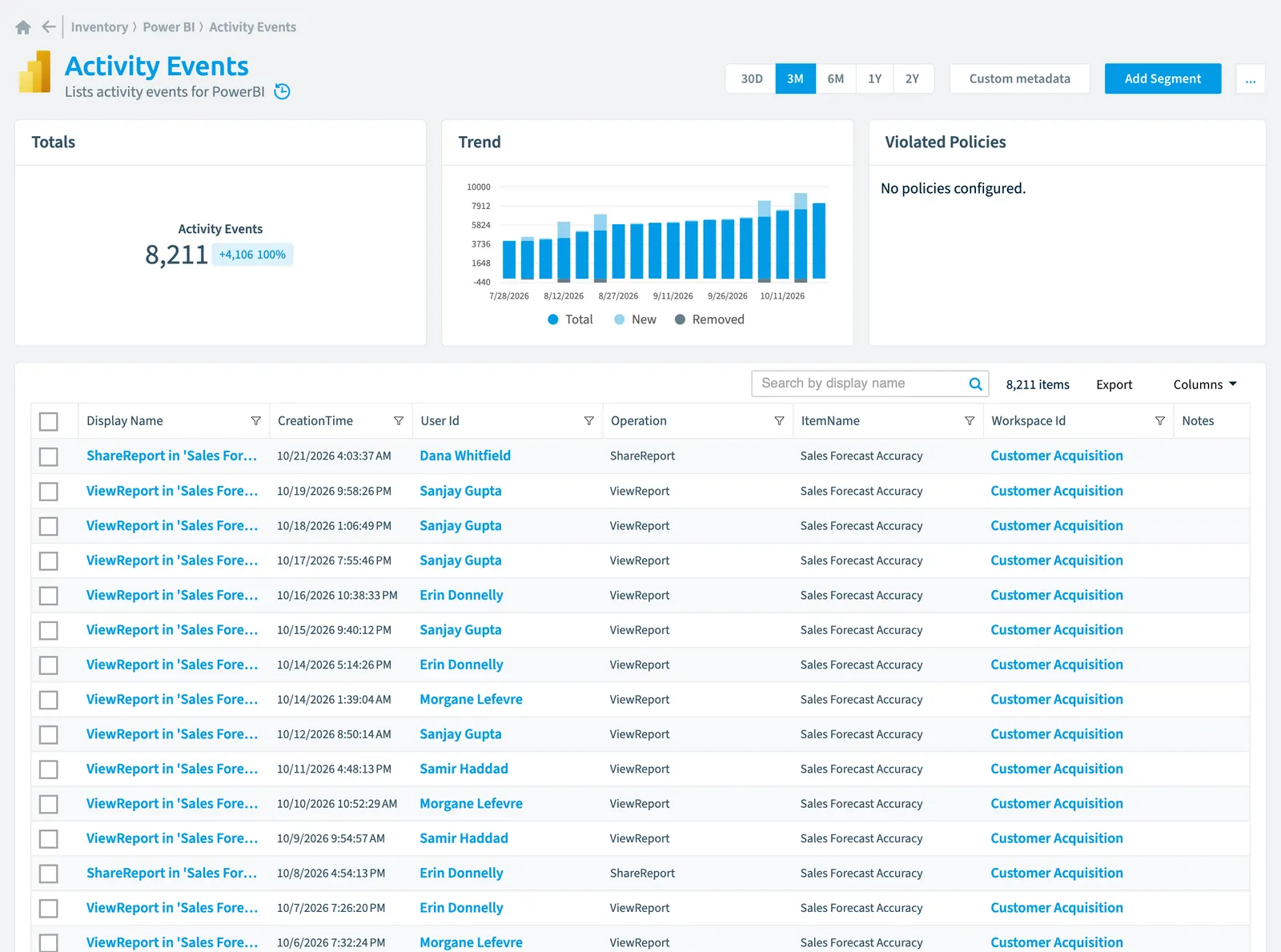This screenshot has height=952, width=1281.
Task: Open Customer Acquisition on 10/7/2026 row
Action: tap(1057, 908)
